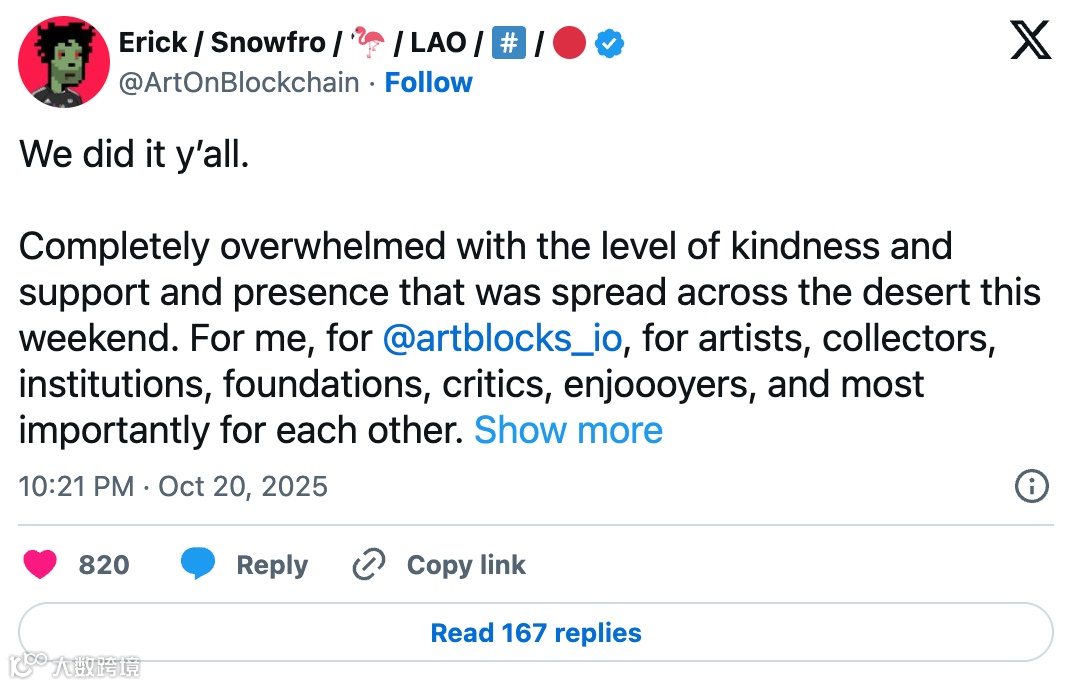Open the Erick / Snowfro display name
This screenshot has width=1078, height=686.
(221, 43)
